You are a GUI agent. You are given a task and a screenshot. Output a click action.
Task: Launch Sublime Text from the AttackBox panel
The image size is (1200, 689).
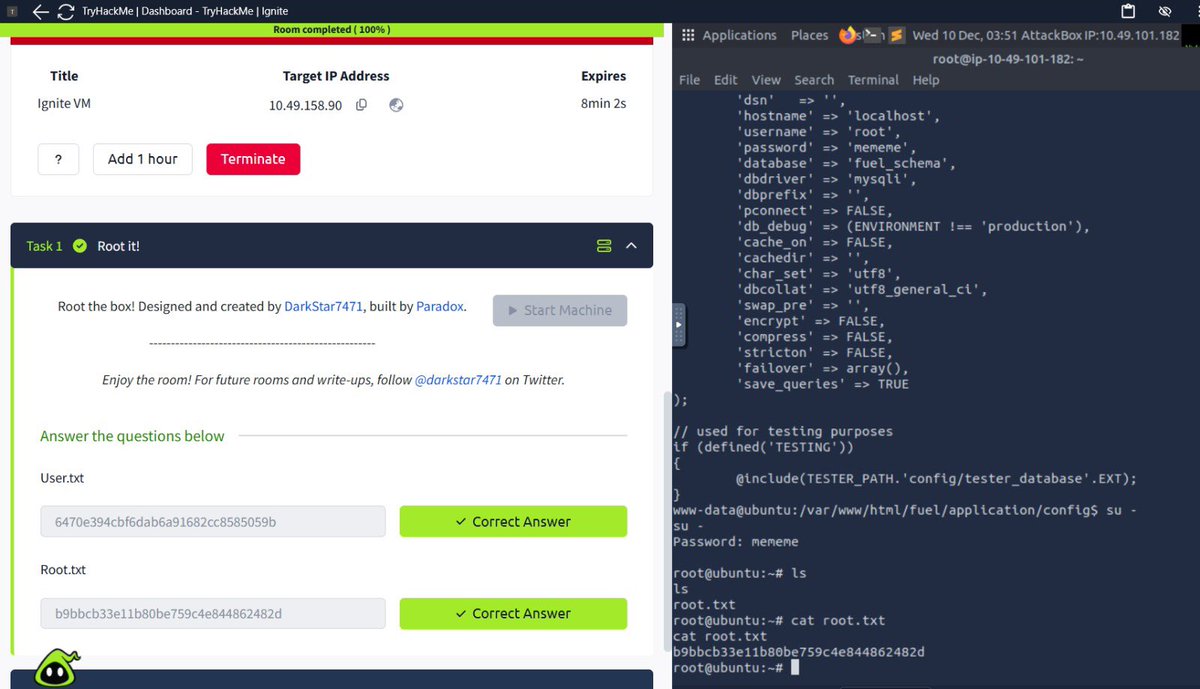click(896, 35)
